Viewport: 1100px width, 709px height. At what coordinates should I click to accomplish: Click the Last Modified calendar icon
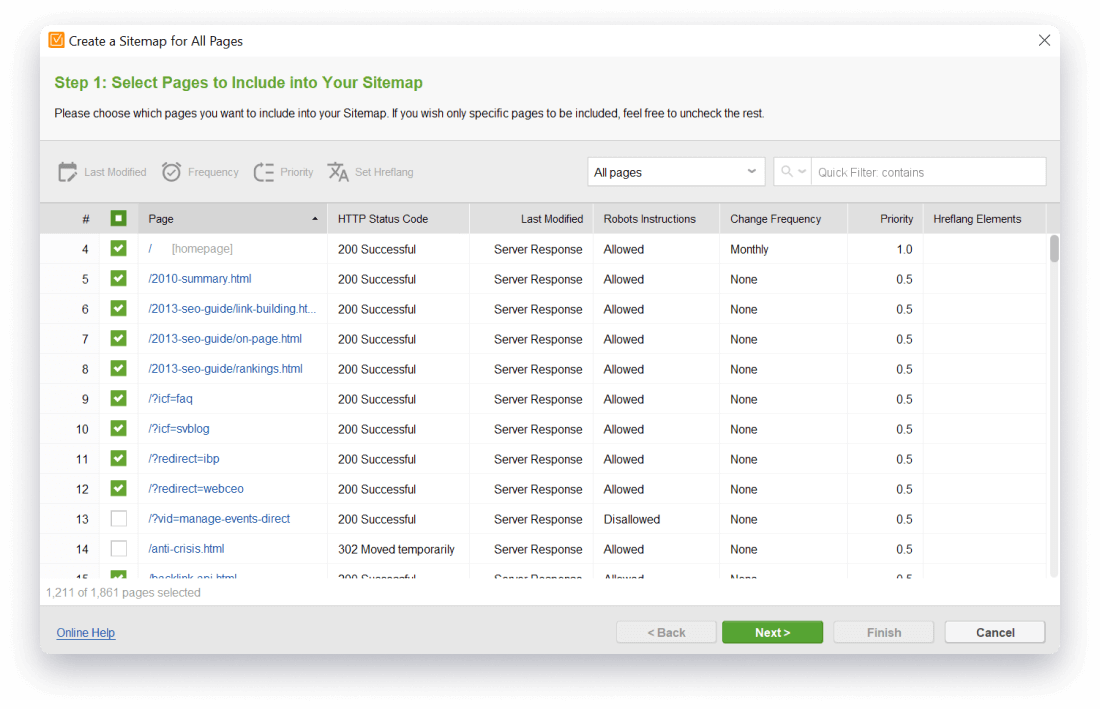point(67,172)
